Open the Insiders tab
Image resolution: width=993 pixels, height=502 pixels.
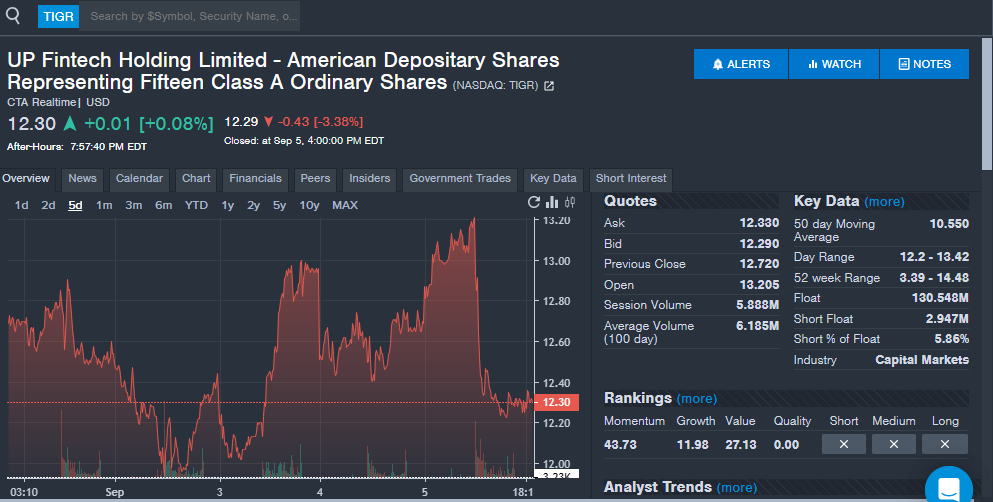click(370, 179)
